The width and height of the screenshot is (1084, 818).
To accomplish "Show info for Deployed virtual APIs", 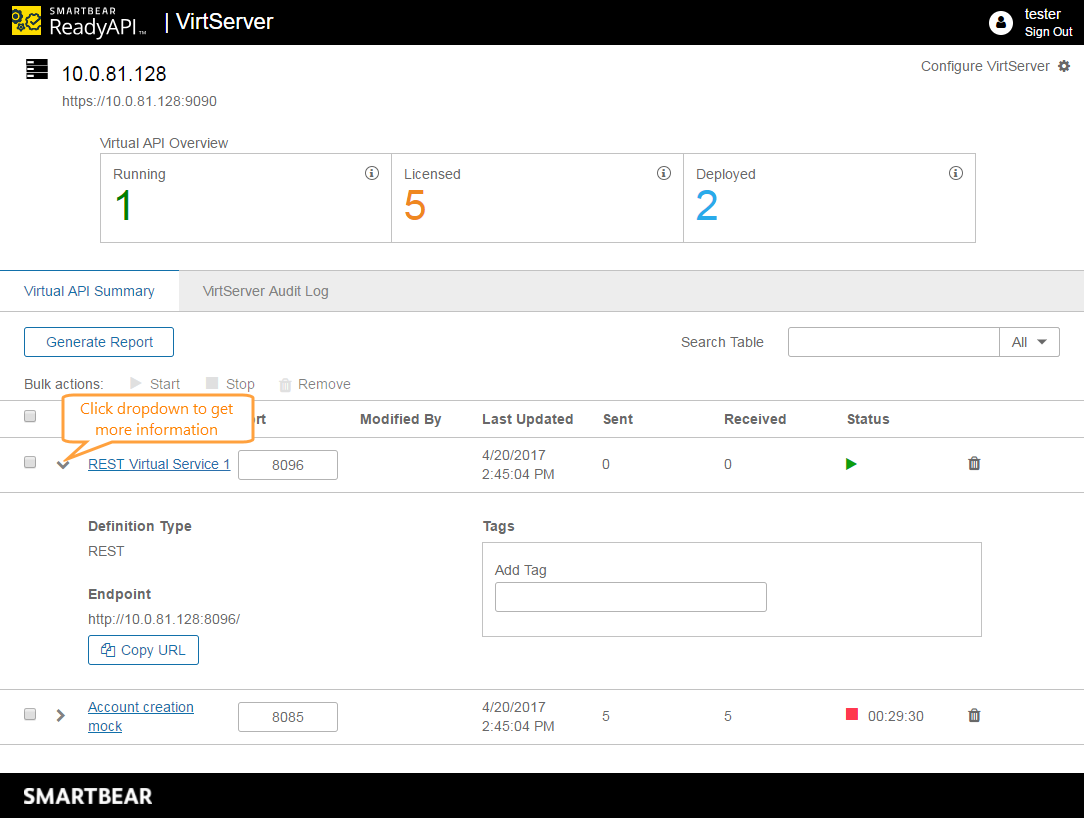I will coord(955,173).
